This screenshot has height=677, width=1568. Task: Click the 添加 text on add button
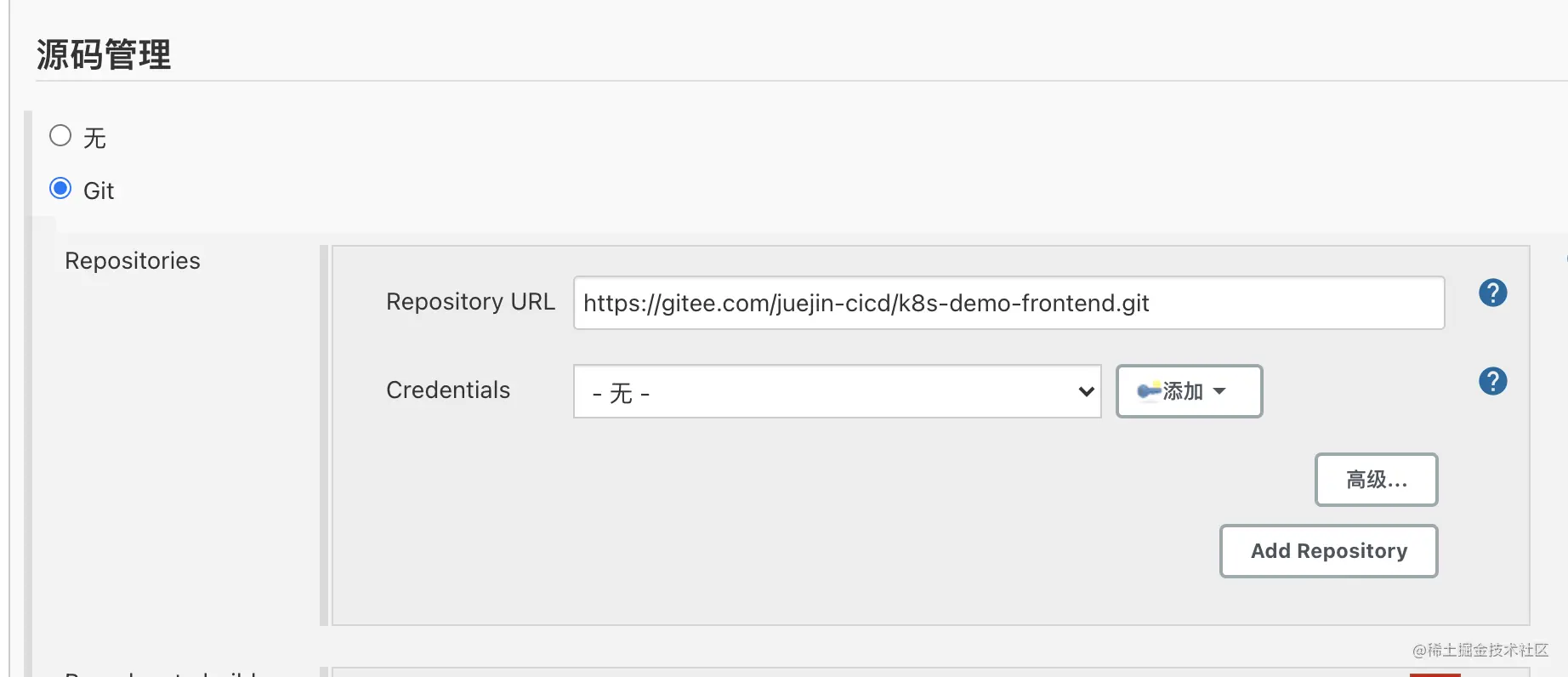pos(1183,391)
